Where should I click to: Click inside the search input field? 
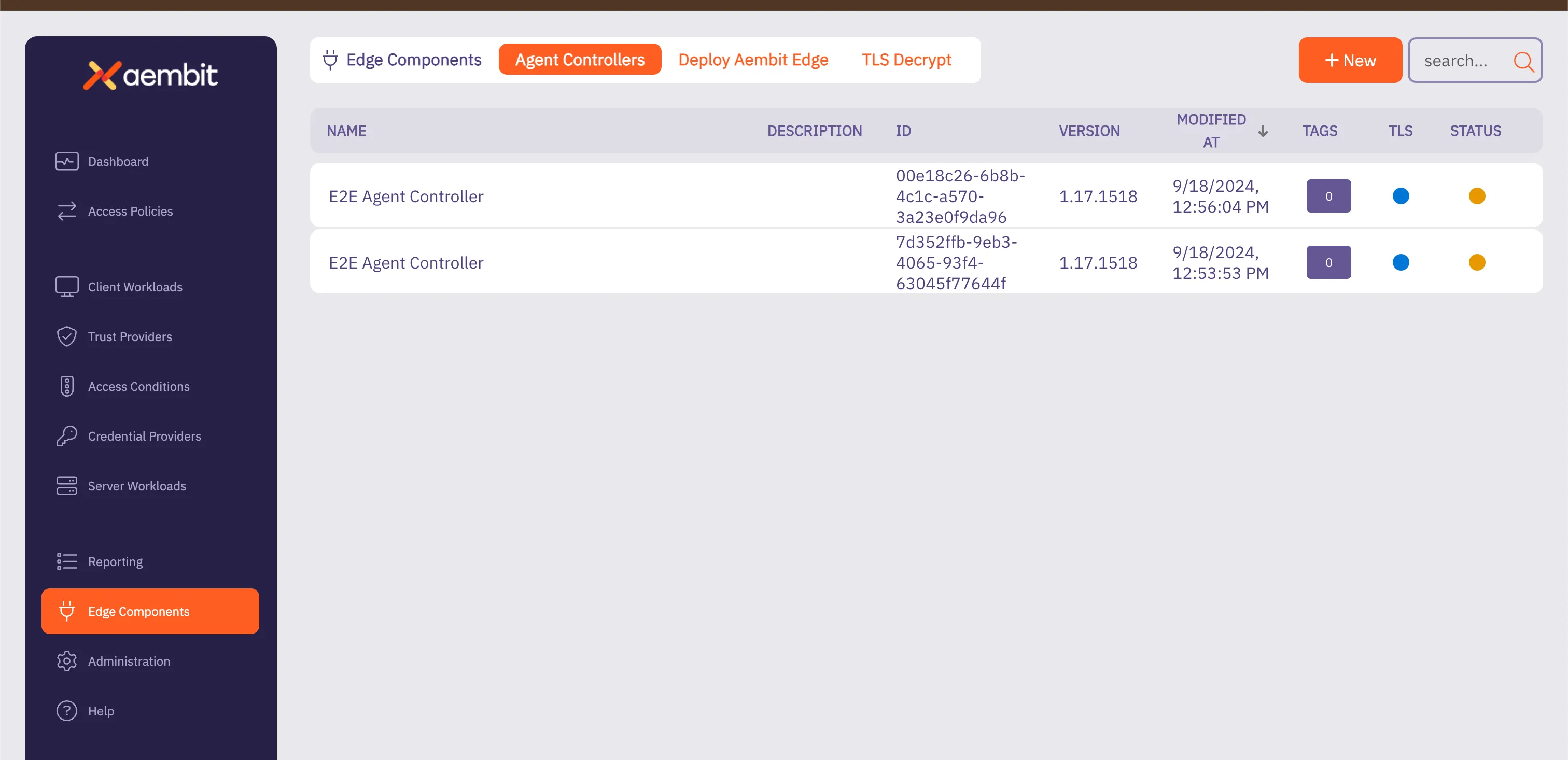click(1461, 61)
